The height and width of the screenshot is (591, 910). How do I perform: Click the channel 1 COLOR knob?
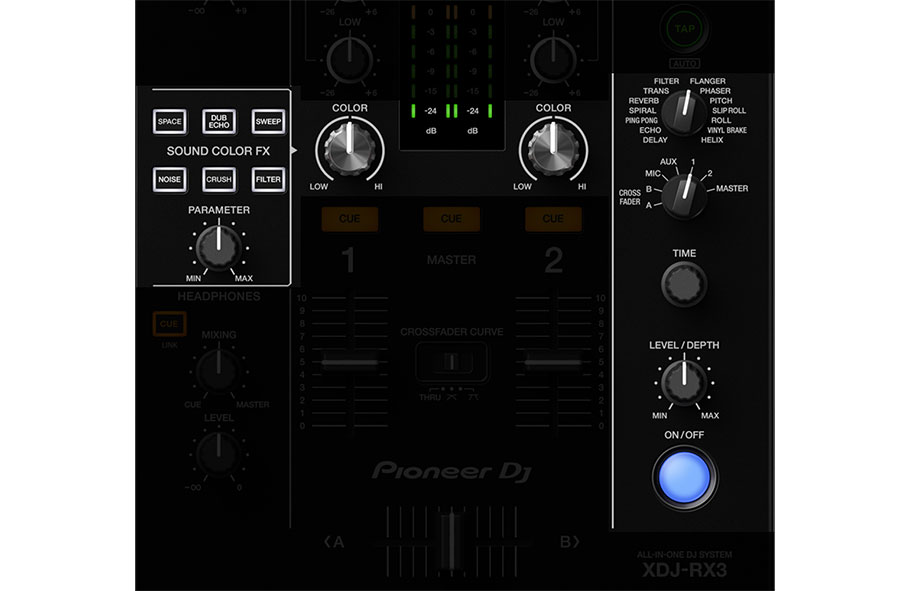click(x=349, y=149)
